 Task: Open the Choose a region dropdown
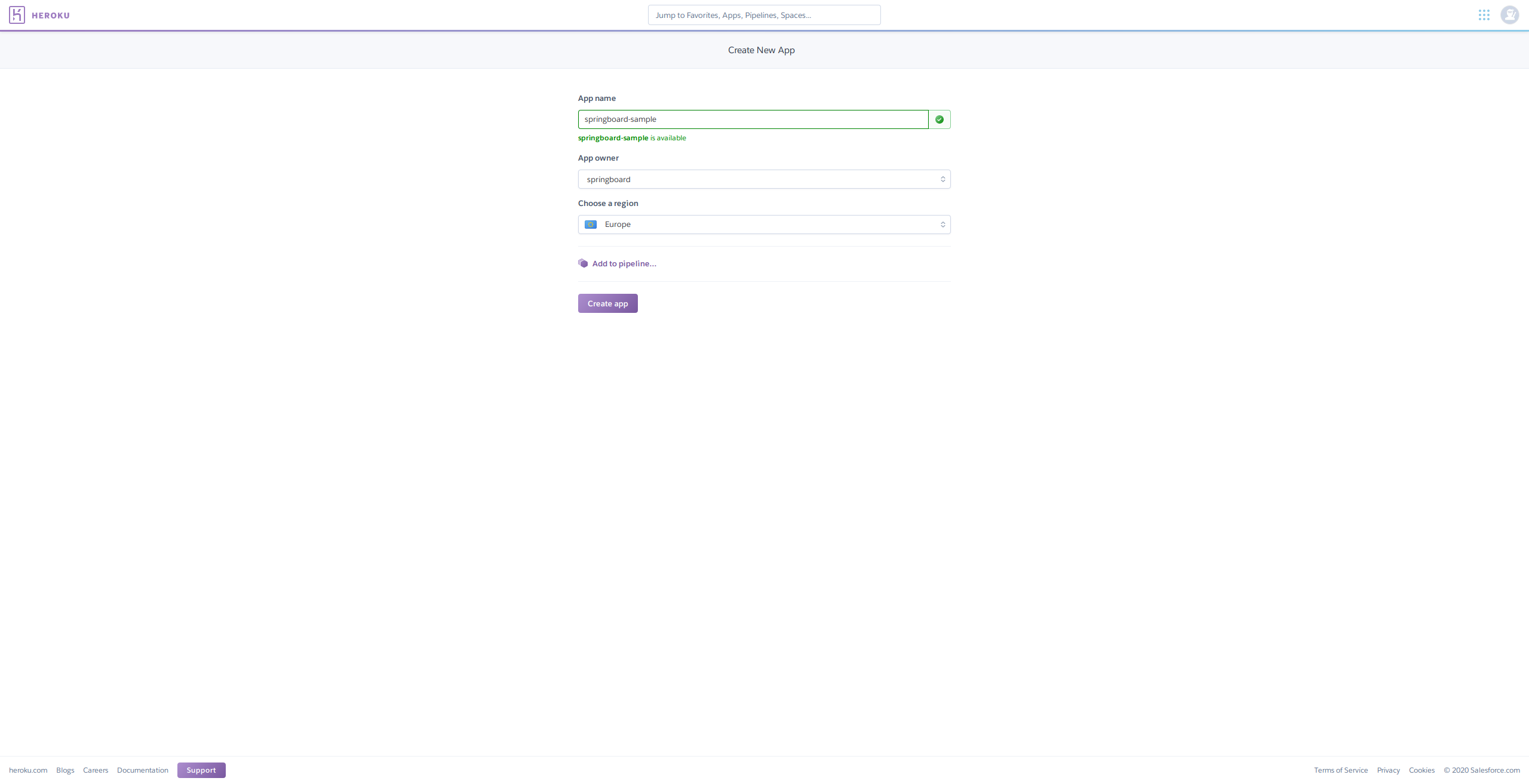[764, 225]
